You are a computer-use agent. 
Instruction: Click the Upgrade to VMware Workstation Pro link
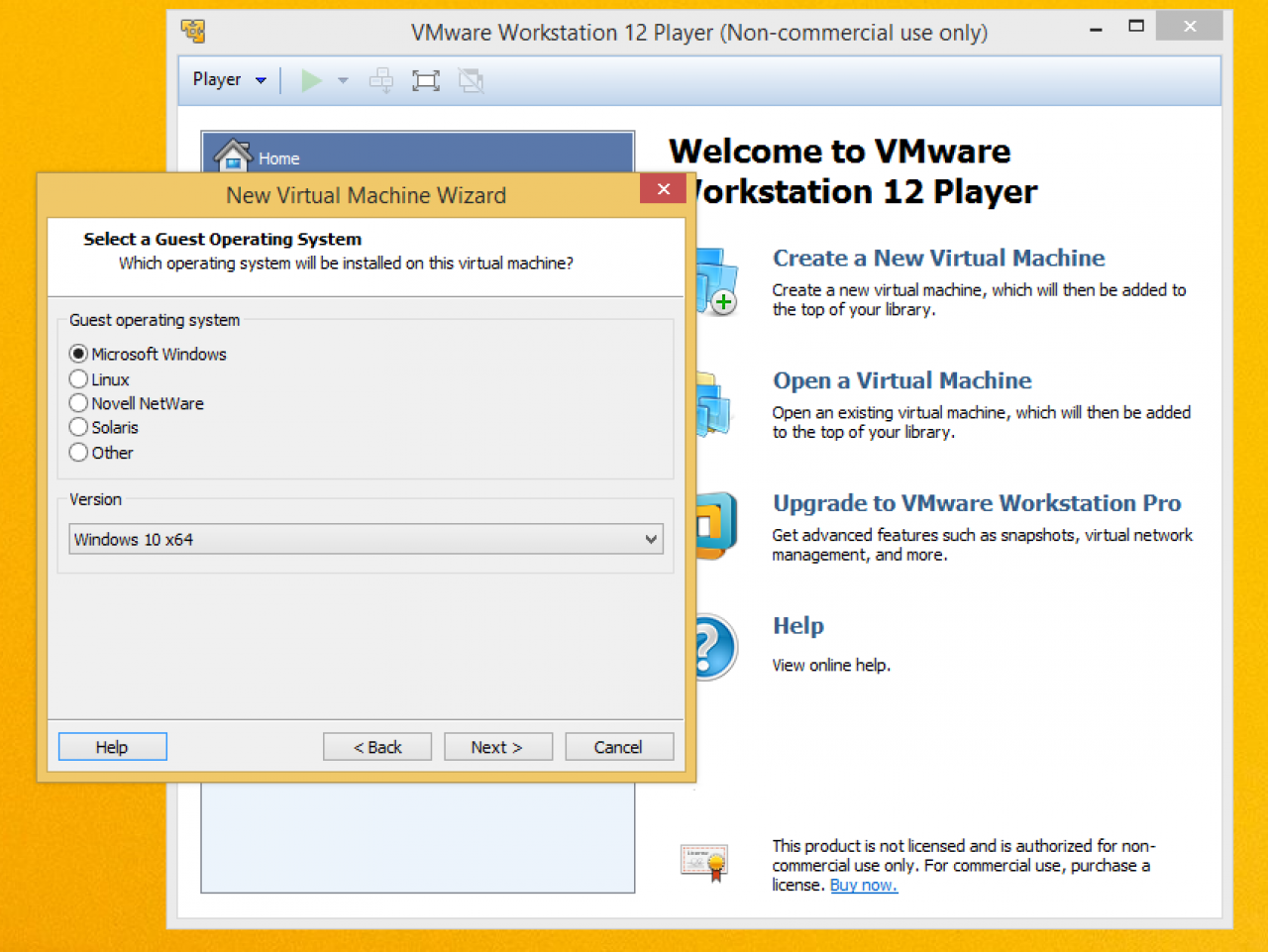click(977, 503)
